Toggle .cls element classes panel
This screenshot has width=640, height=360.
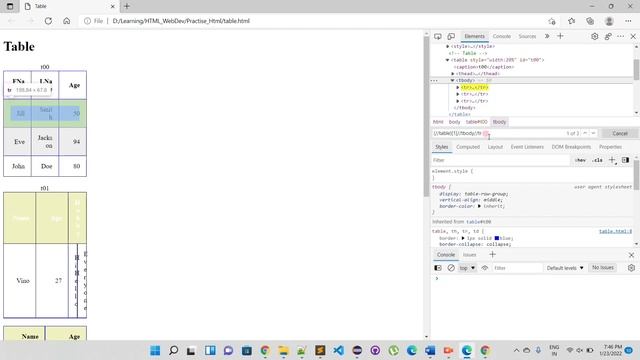coord(598,160)
